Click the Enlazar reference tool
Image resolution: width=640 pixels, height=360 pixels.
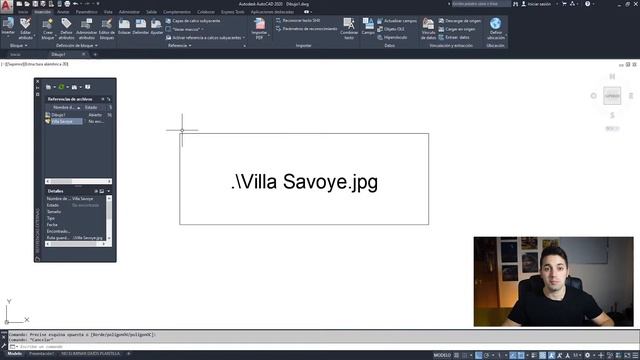point(124,27)
